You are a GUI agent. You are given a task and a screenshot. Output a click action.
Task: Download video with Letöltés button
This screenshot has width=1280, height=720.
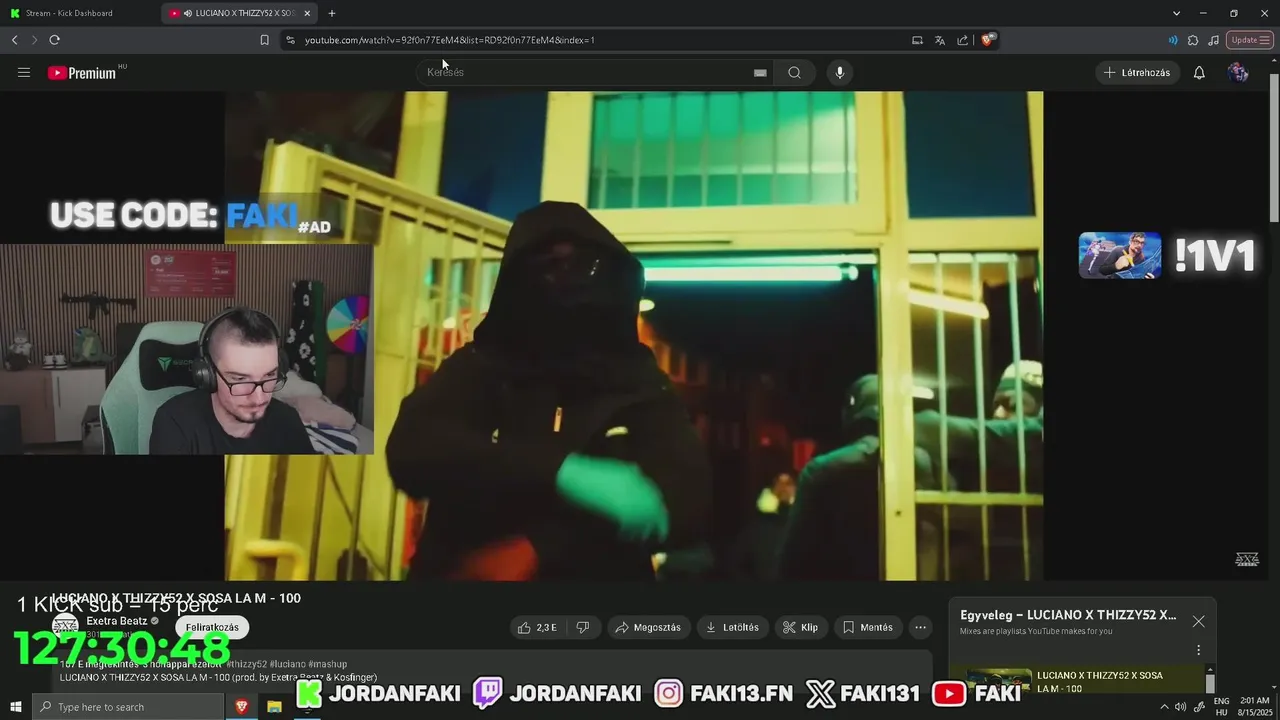[732, 627]
